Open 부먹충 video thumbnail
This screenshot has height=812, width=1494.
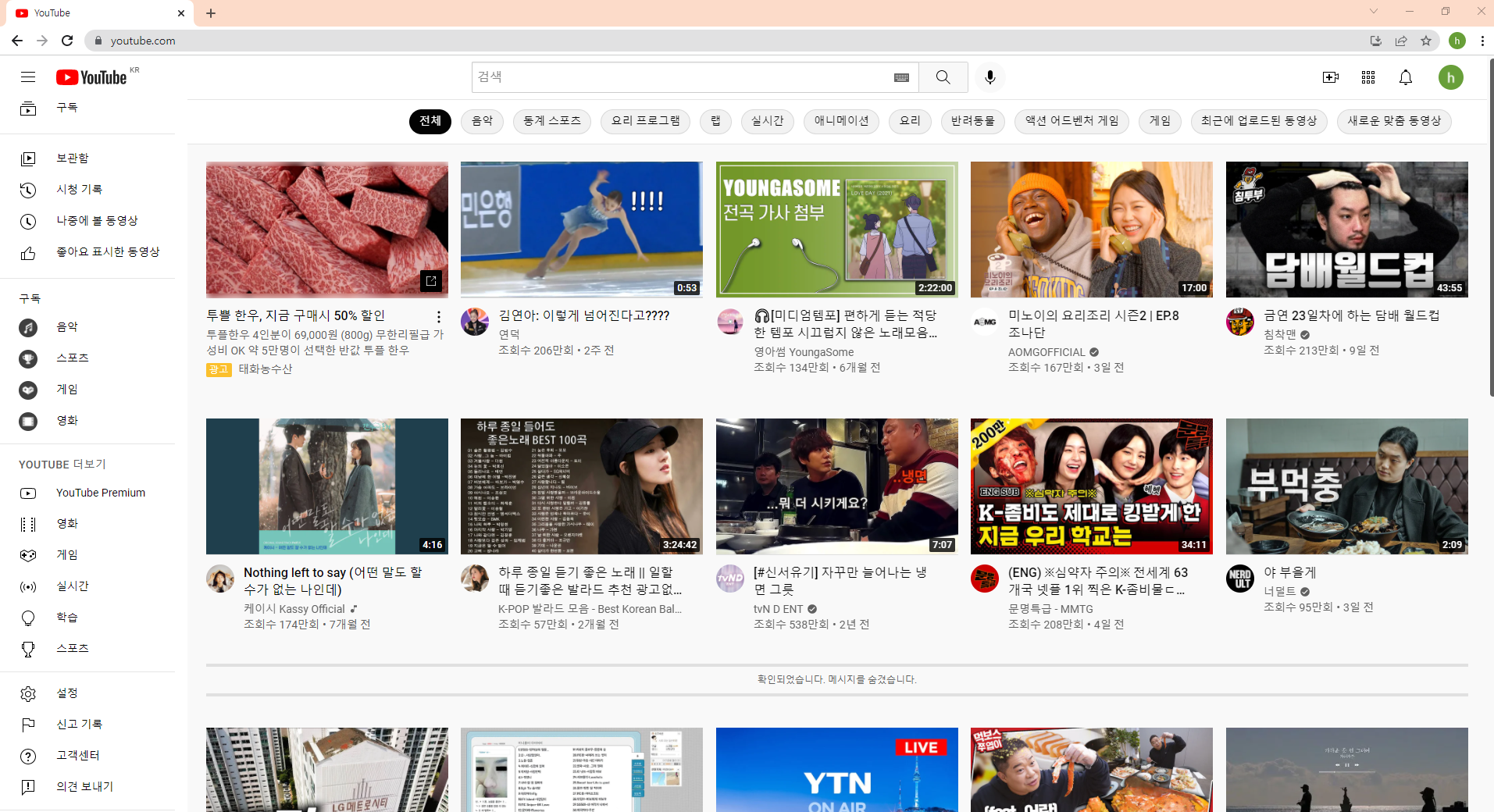tap(1346, 486)
